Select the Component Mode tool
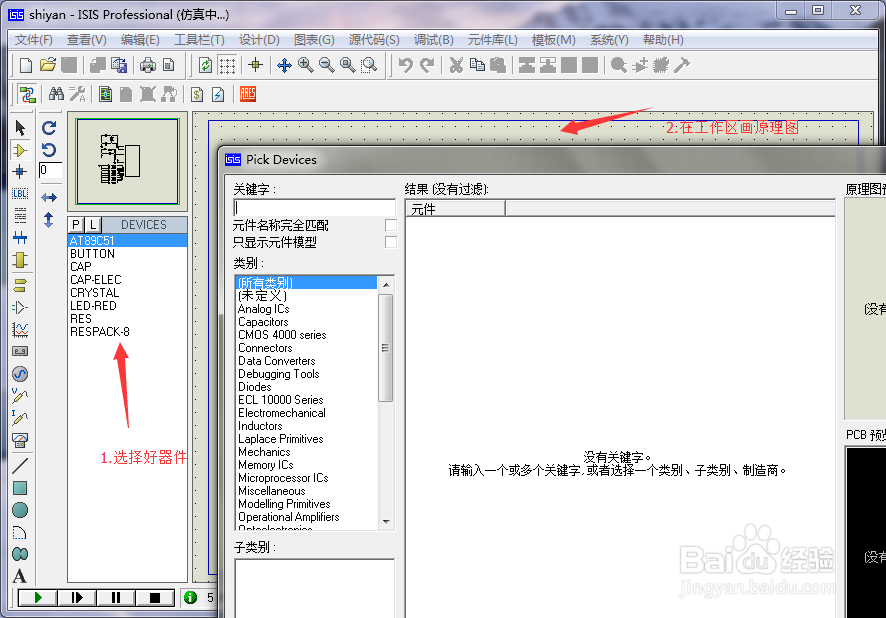This screenshot has height=618, width=886. (x=20, y=150)
